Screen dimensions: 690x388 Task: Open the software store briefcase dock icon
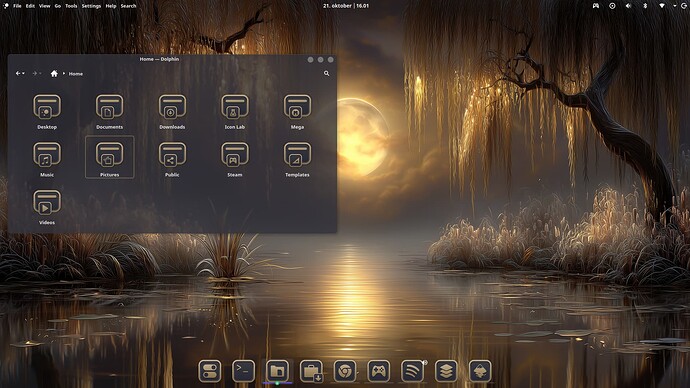coord(311,371)
